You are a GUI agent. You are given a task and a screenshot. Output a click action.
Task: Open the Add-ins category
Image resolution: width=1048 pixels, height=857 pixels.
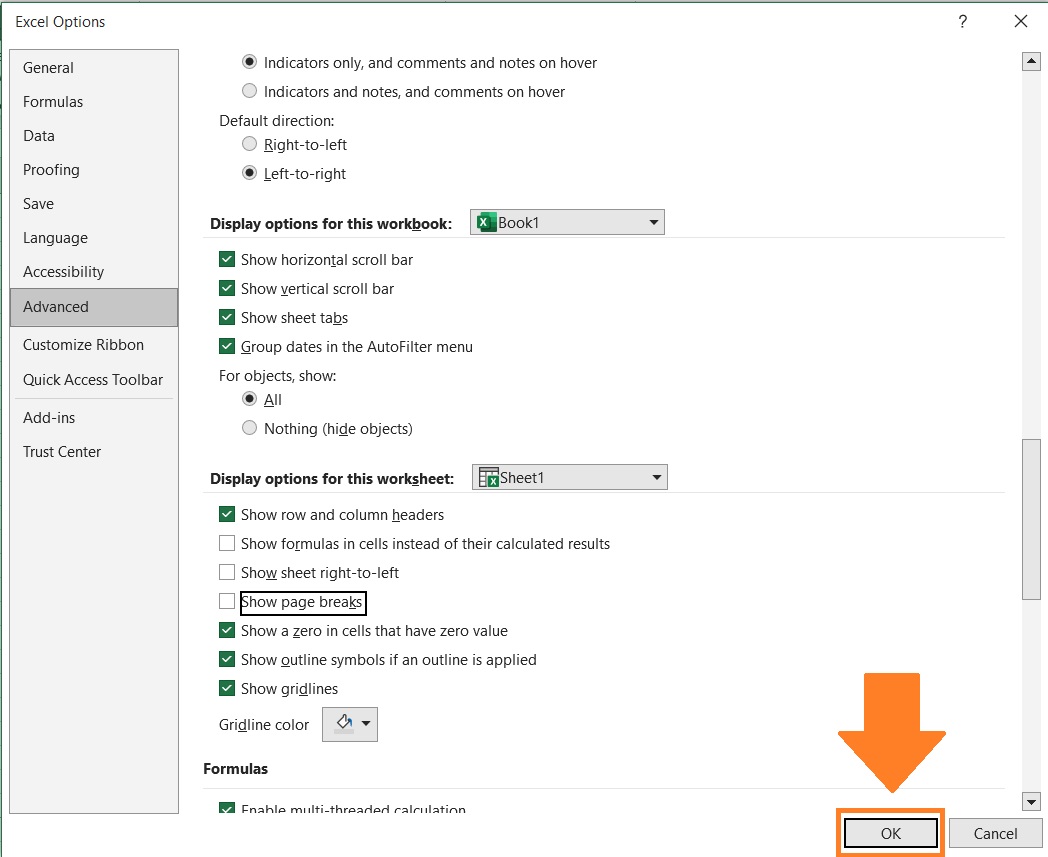(94, 418)
